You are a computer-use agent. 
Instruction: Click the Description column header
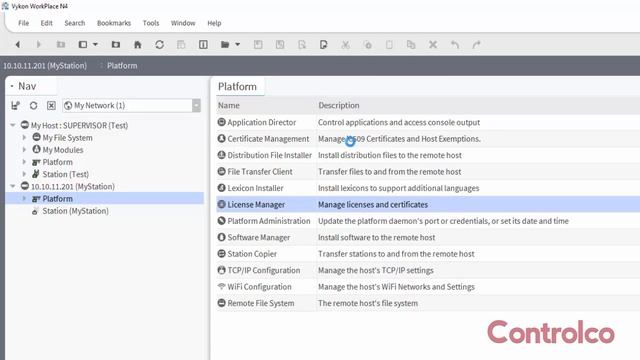[x=339, y=105]
